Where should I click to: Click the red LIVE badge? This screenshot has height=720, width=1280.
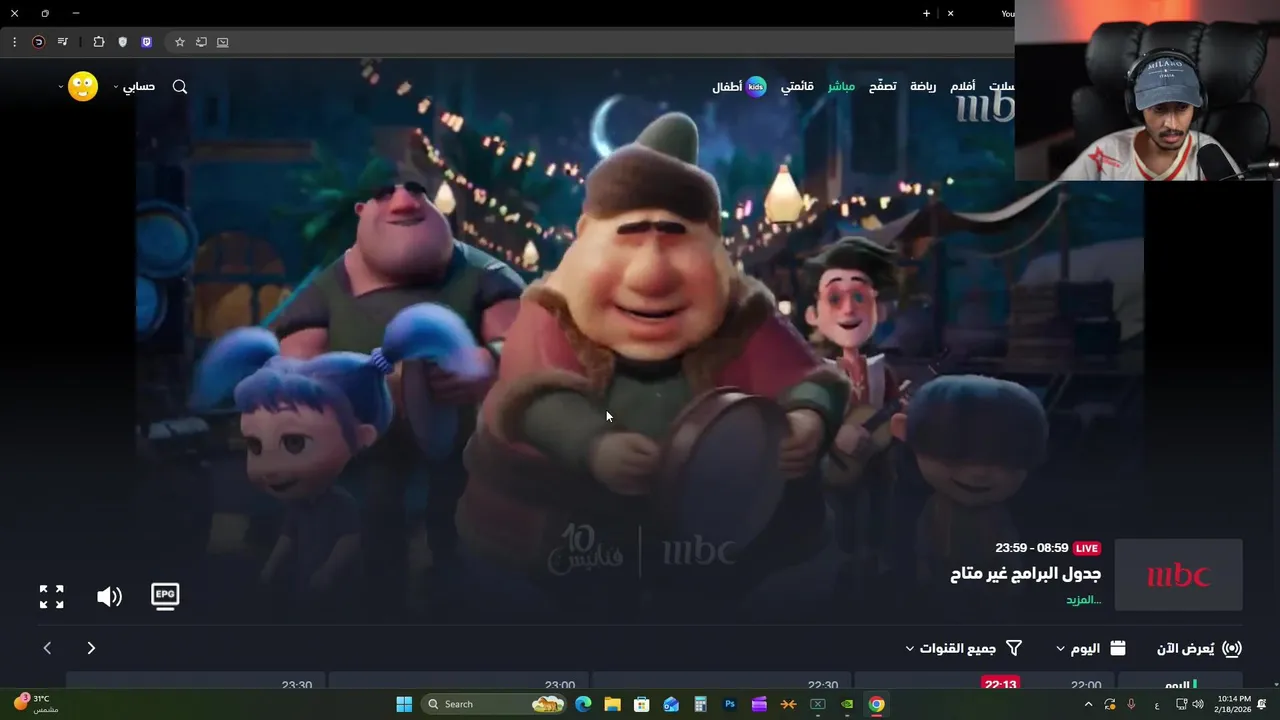1087,548
